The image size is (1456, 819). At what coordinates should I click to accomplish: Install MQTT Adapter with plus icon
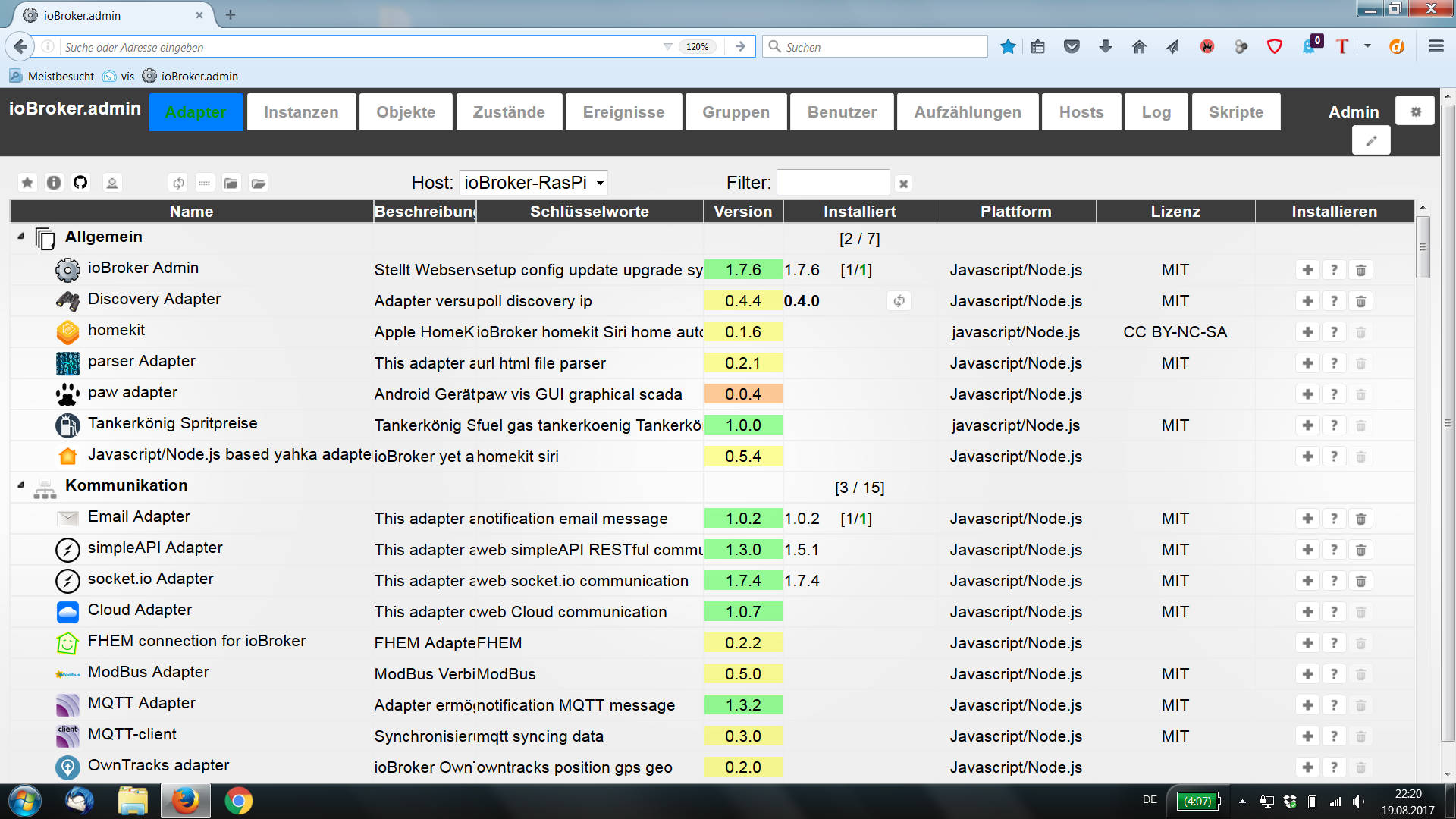coord(1307,705)
